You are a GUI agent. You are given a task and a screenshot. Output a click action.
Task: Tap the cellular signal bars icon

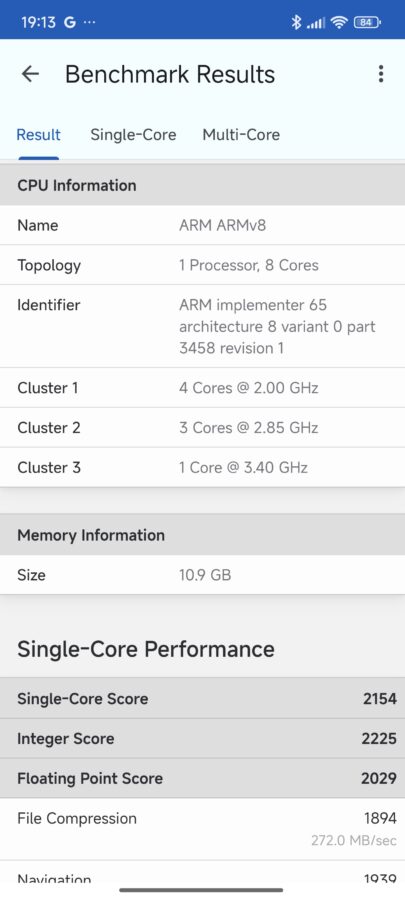(x=316, y=23)
